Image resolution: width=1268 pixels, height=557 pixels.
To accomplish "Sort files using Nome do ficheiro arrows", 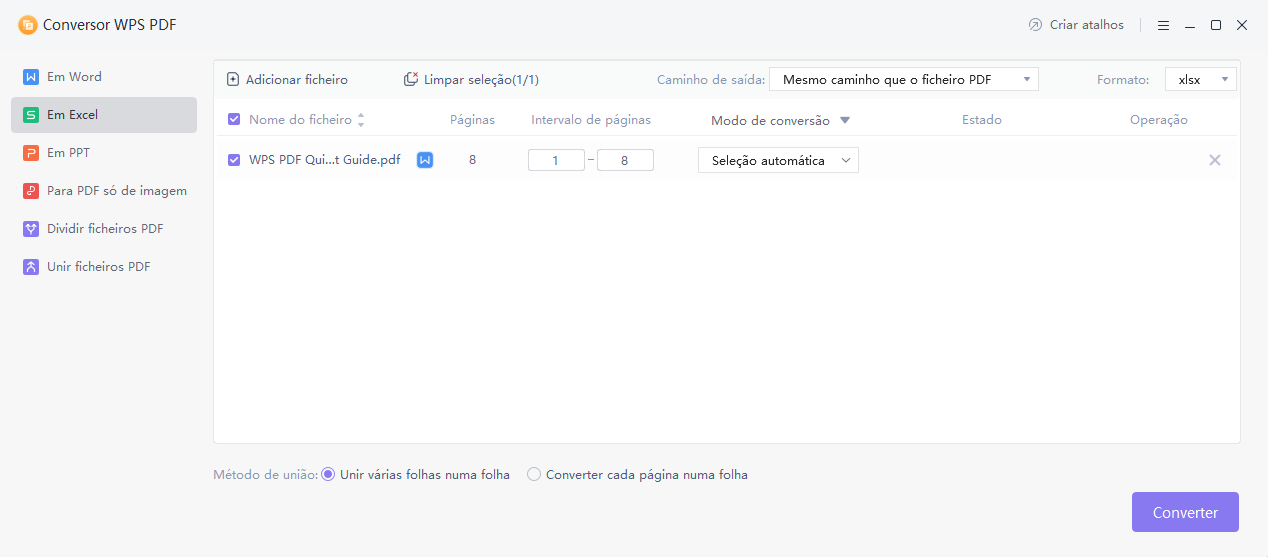I will [361, 120].
